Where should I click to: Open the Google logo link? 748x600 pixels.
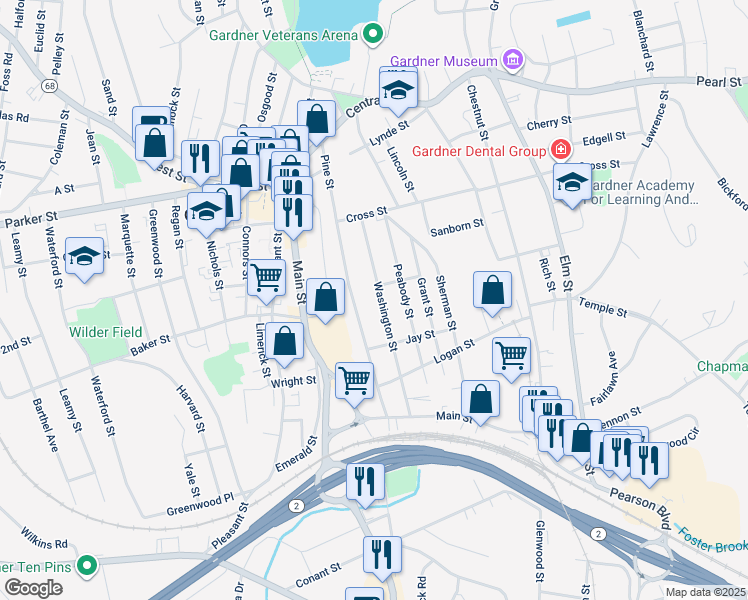33,588
